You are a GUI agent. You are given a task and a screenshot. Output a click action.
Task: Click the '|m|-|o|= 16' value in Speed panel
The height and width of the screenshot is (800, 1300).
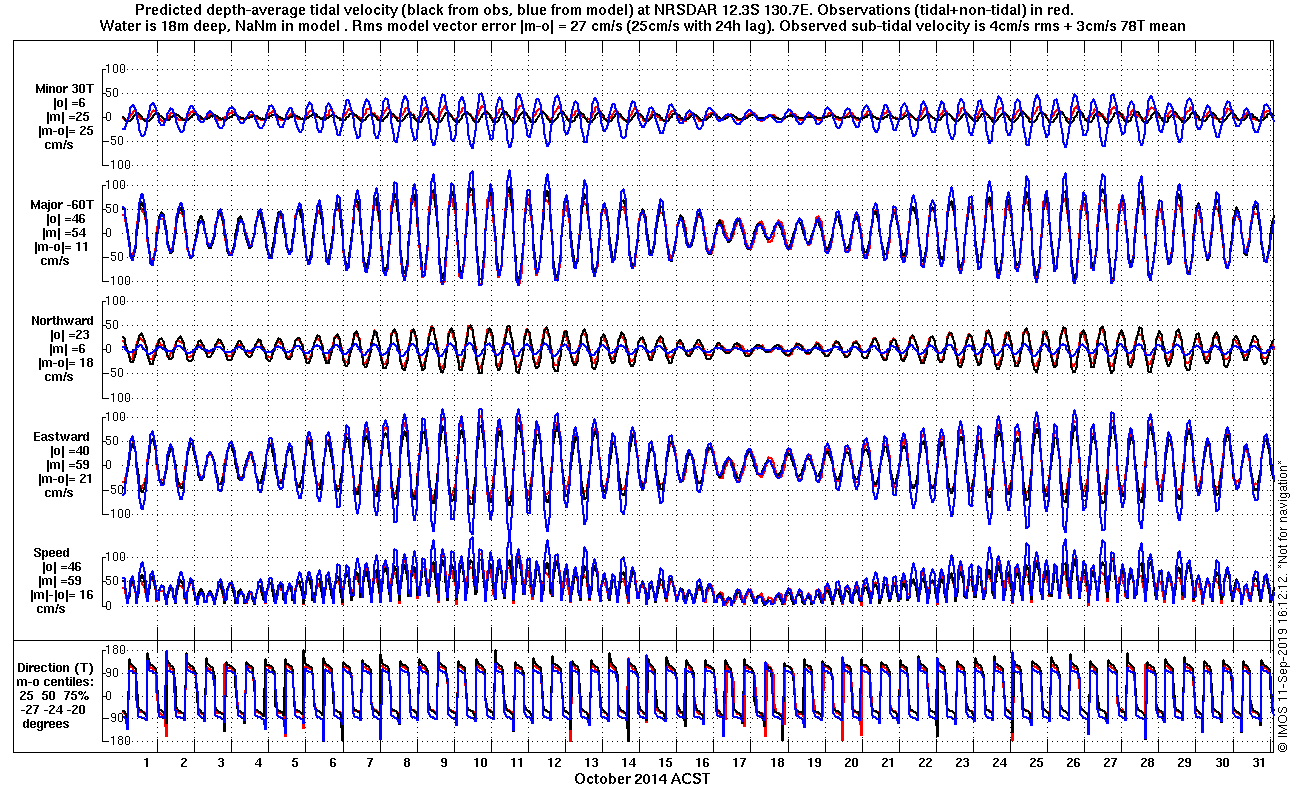tap(62, 595)
